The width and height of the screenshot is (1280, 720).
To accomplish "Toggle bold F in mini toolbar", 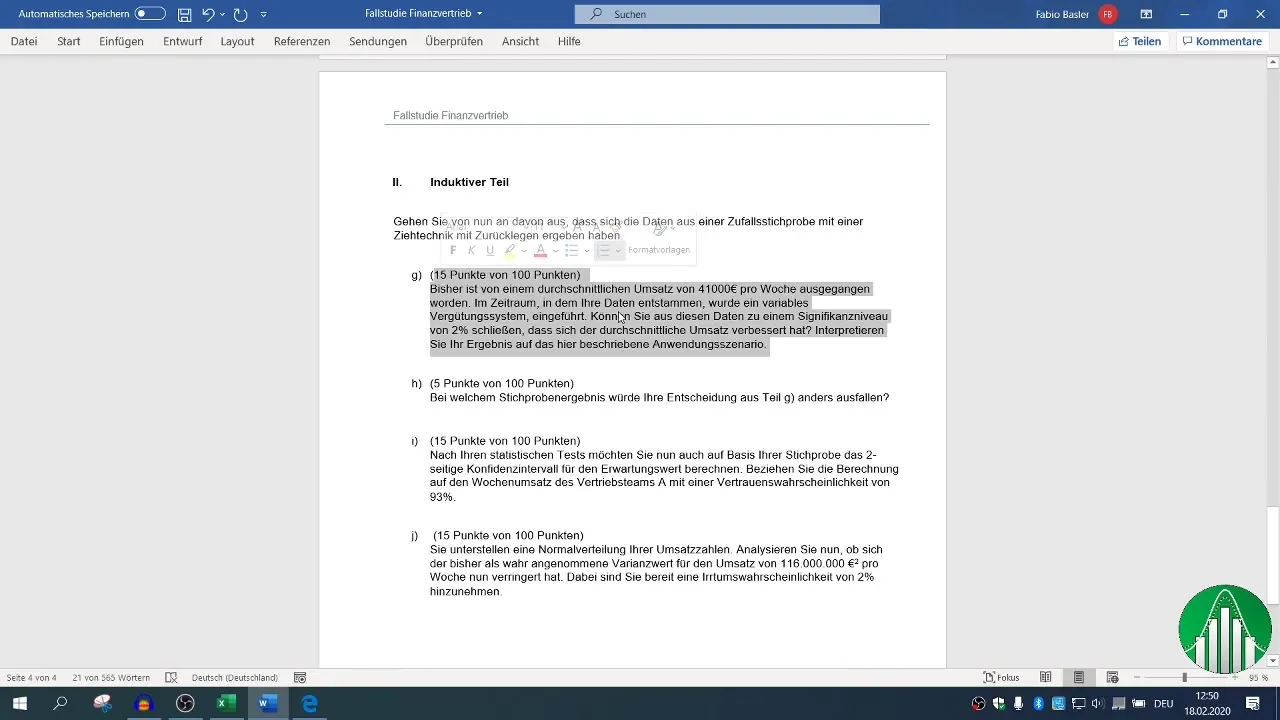I will coord(453,250).
